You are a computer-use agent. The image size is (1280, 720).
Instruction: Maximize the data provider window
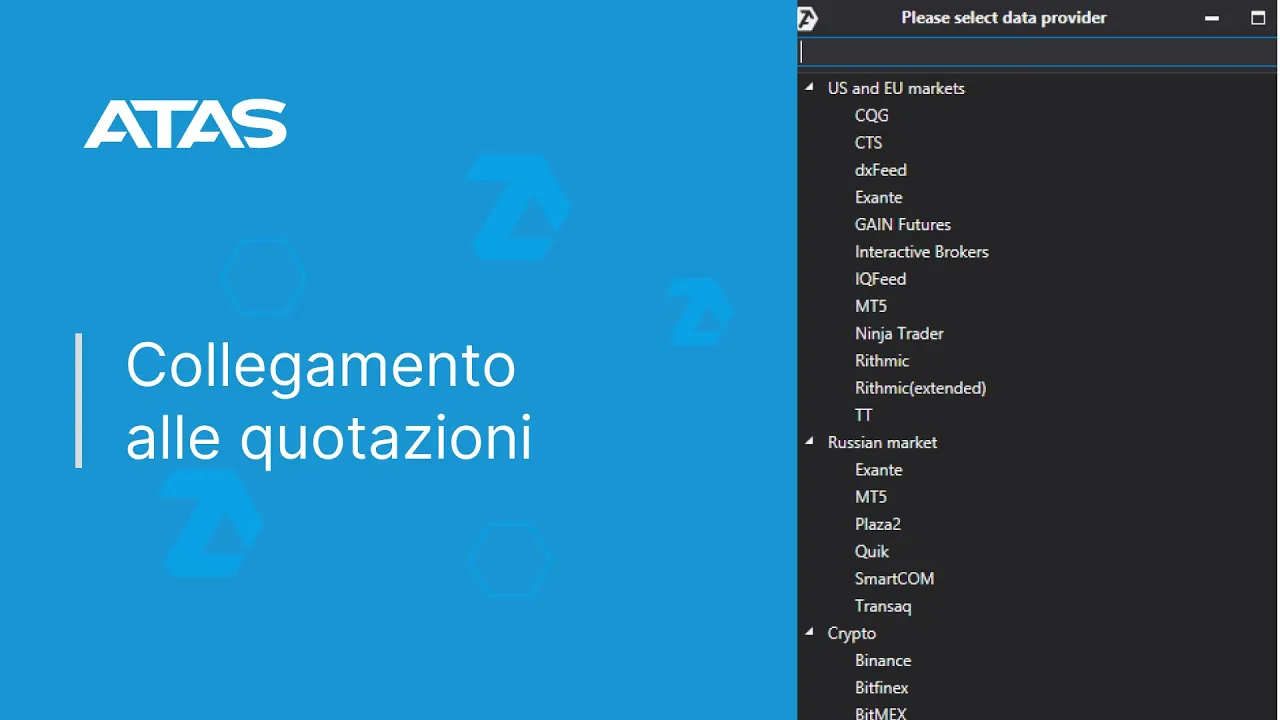point(1258,18)
